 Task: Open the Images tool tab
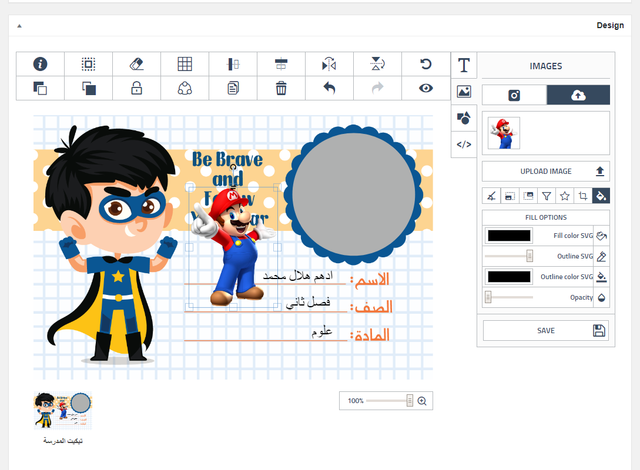tap(464, 91)
